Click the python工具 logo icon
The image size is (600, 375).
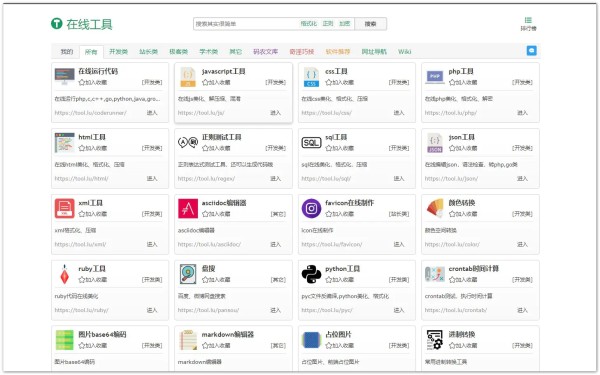coord(311,274)
